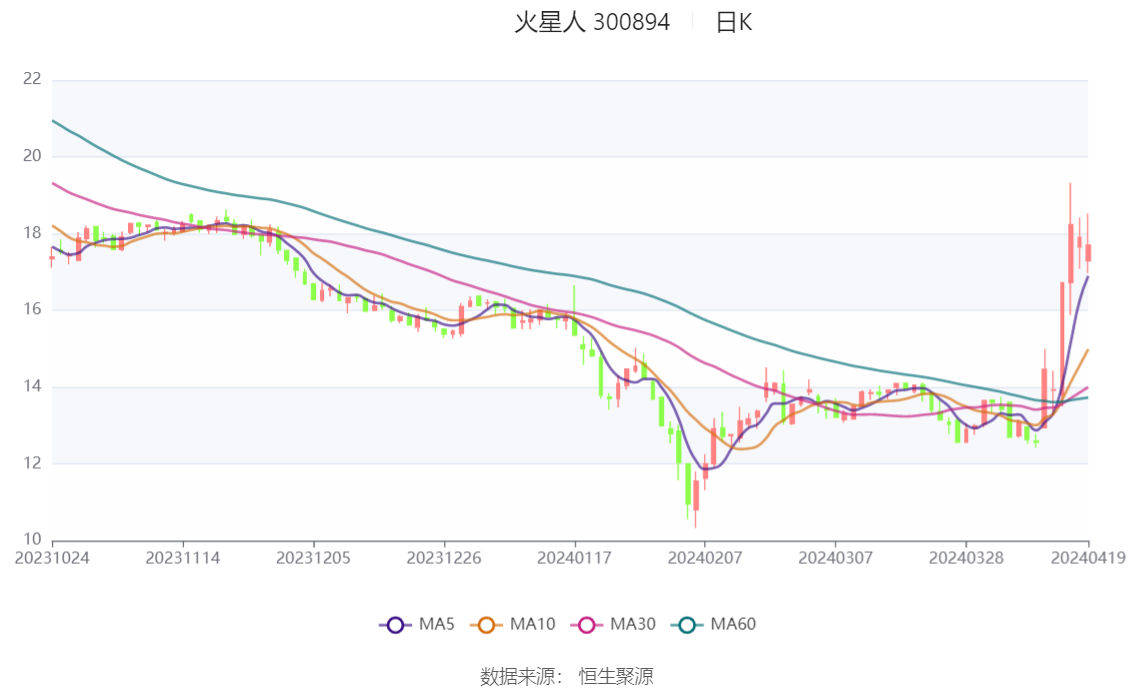Image resolution: width=1134 pixels, height=689 pixels.
Task: Click the 火星人 300894 chart title
Action: [592, 22]
